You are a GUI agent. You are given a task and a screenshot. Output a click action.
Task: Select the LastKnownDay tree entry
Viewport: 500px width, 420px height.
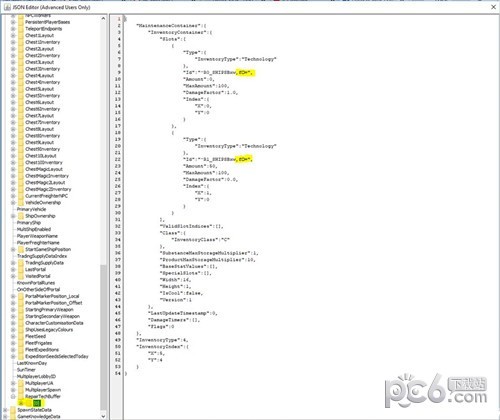tap(32, 363)
